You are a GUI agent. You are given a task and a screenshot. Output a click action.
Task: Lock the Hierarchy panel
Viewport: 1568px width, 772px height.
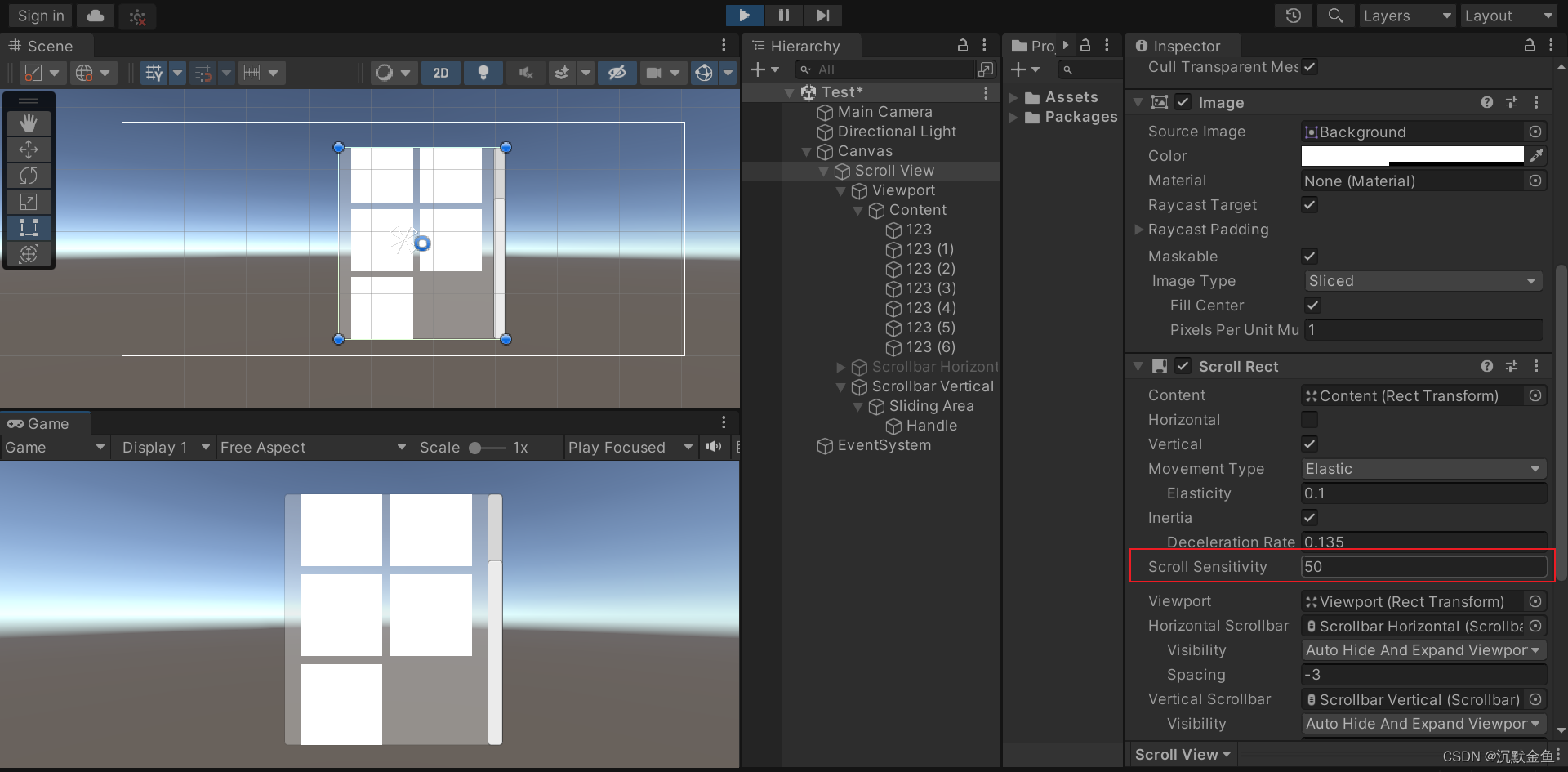pos(963,46)
